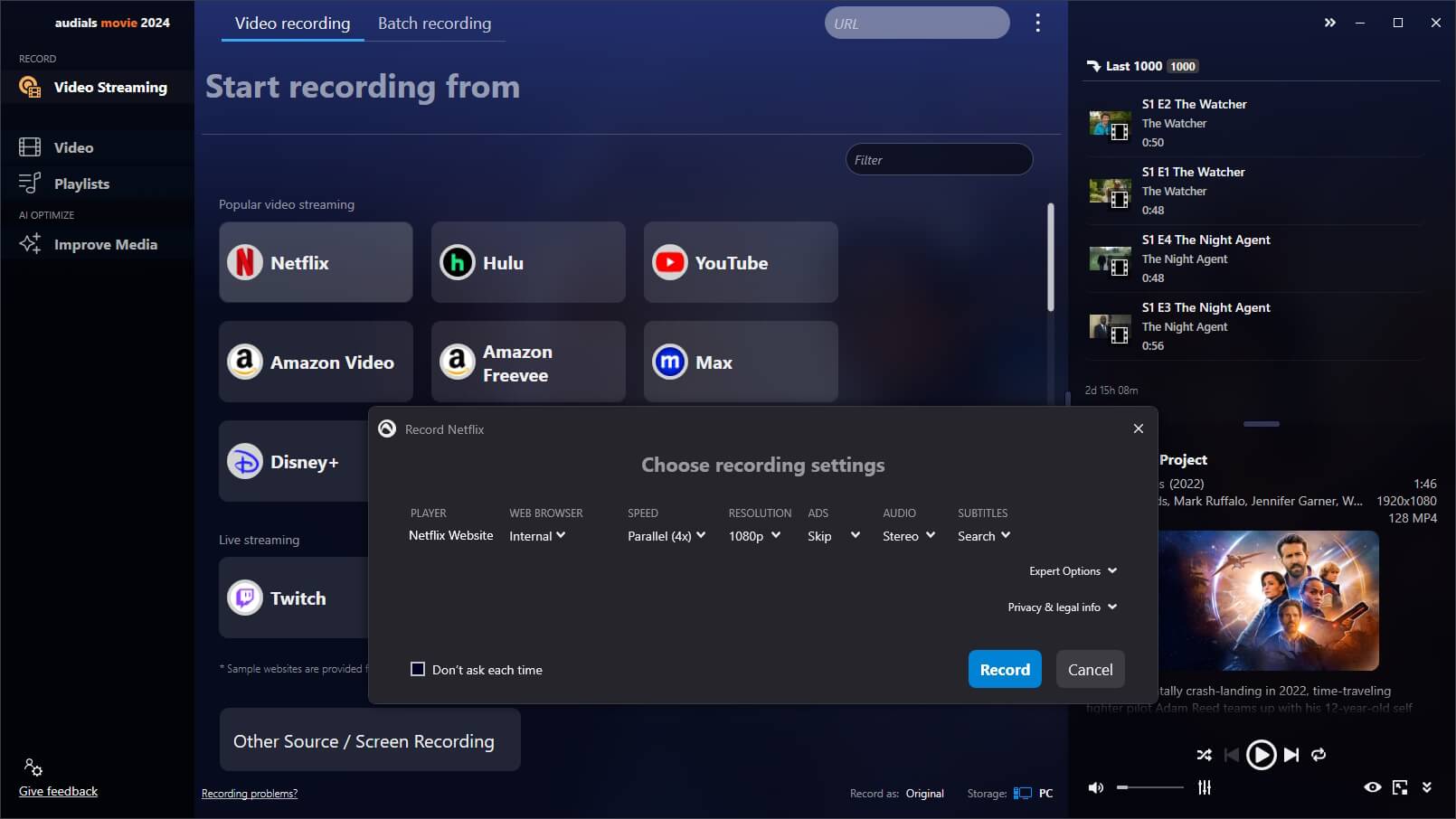
Task: Play the selected media
Action: tap(1261, 754)
